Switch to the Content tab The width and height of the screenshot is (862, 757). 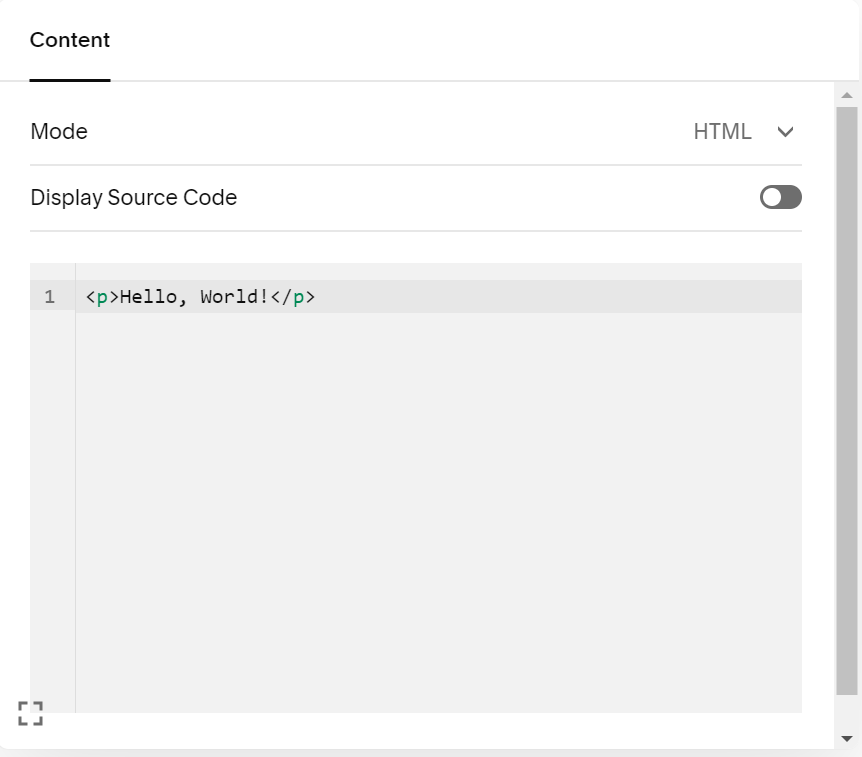(70, 40)
